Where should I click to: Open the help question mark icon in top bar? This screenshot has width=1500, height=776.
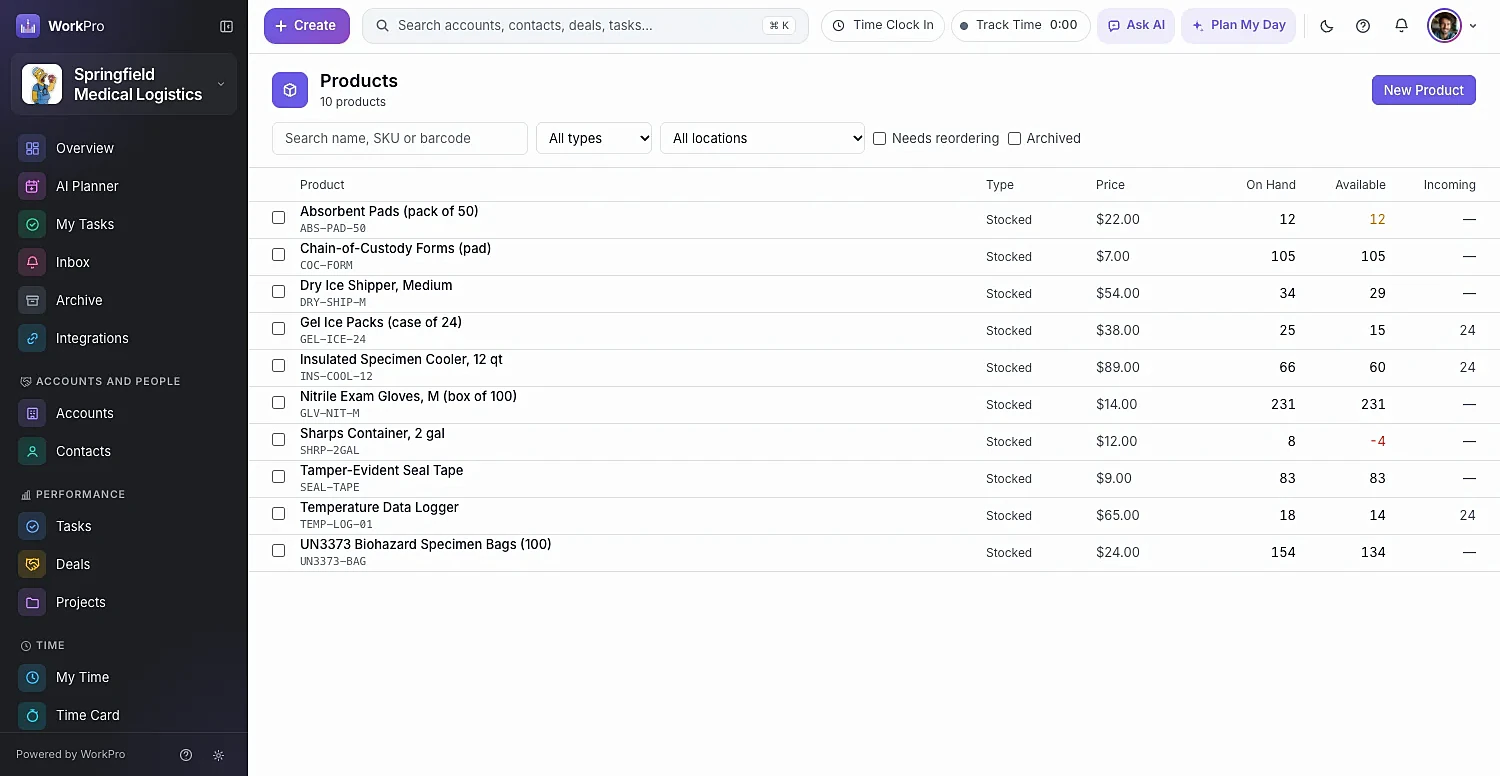1363,26
